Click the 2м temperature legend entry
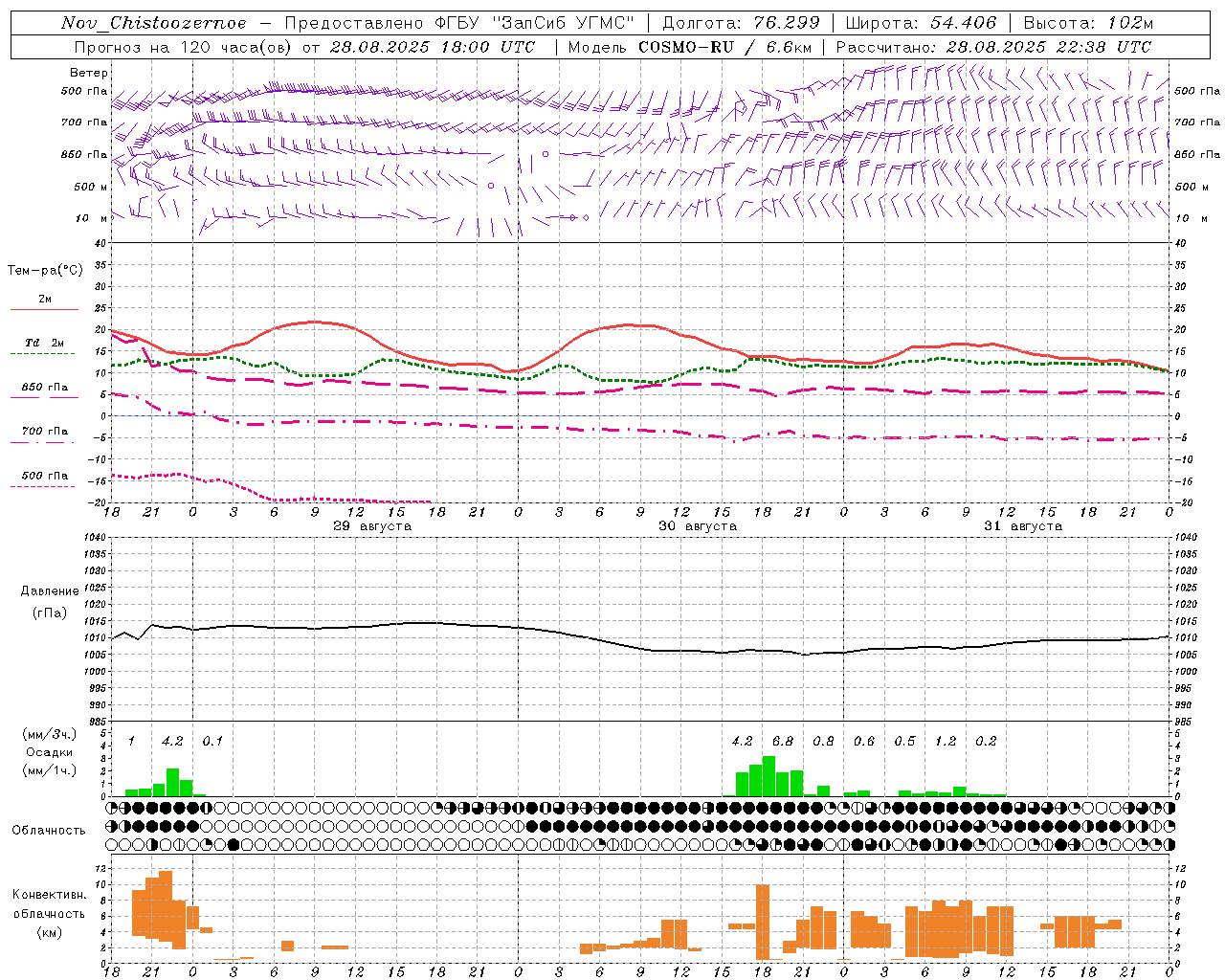1225x980 pixels. point(45,300)
